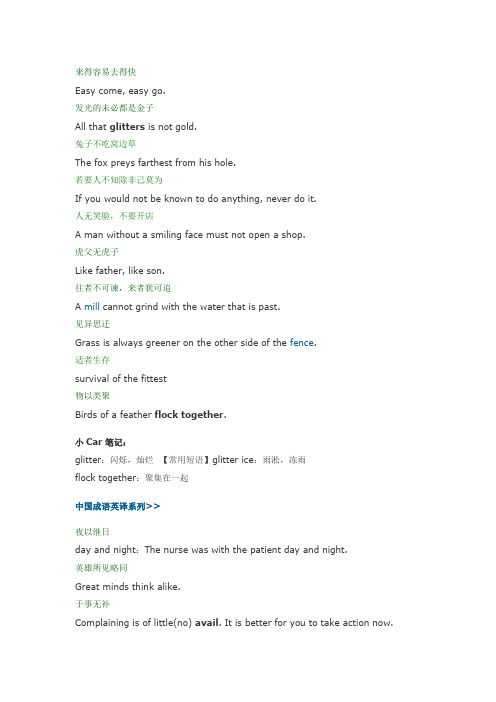Click the green heading 虎父无虎子
The width and height of the screenshot is (496, 702).
pyautogui.click(x=97, y=252)
